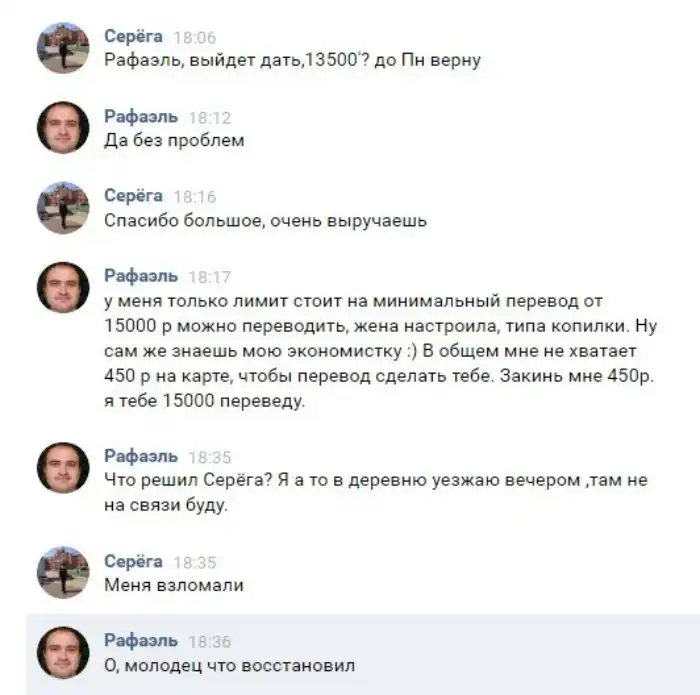Open the Рафаэль name link at 18:17
This screenshot has width=700, height=695.
click(141, 276)
